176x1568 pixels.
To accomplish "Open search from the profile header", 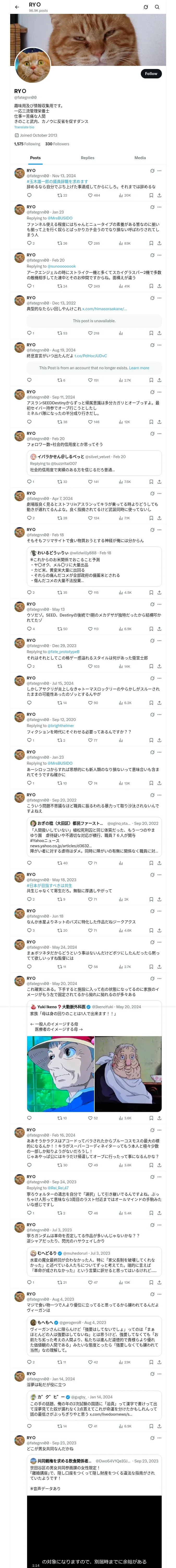I will 157,7.
